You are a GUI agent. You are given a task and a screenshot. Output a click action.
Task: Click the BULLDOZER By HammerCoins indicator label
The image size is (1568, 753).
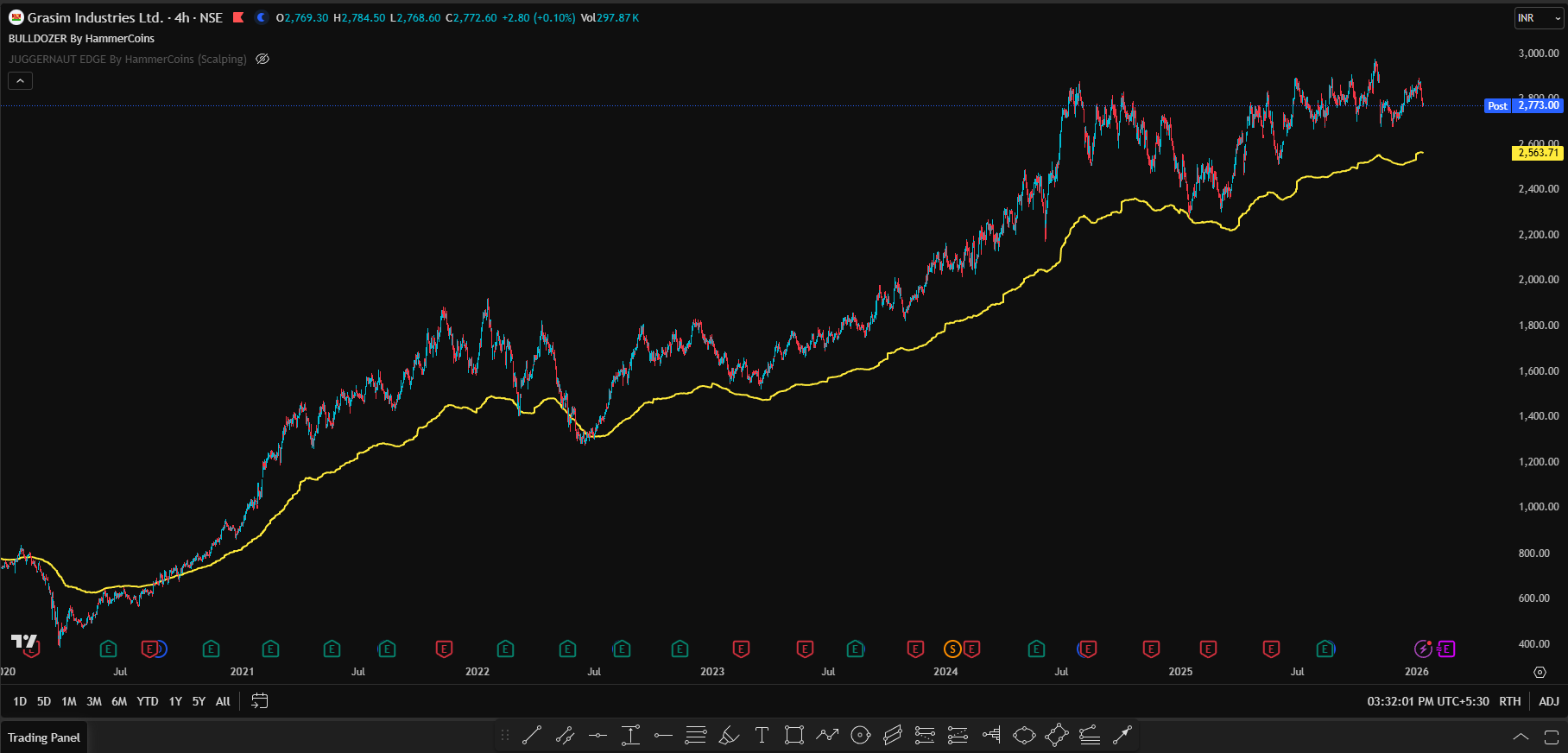pos(81,39)
